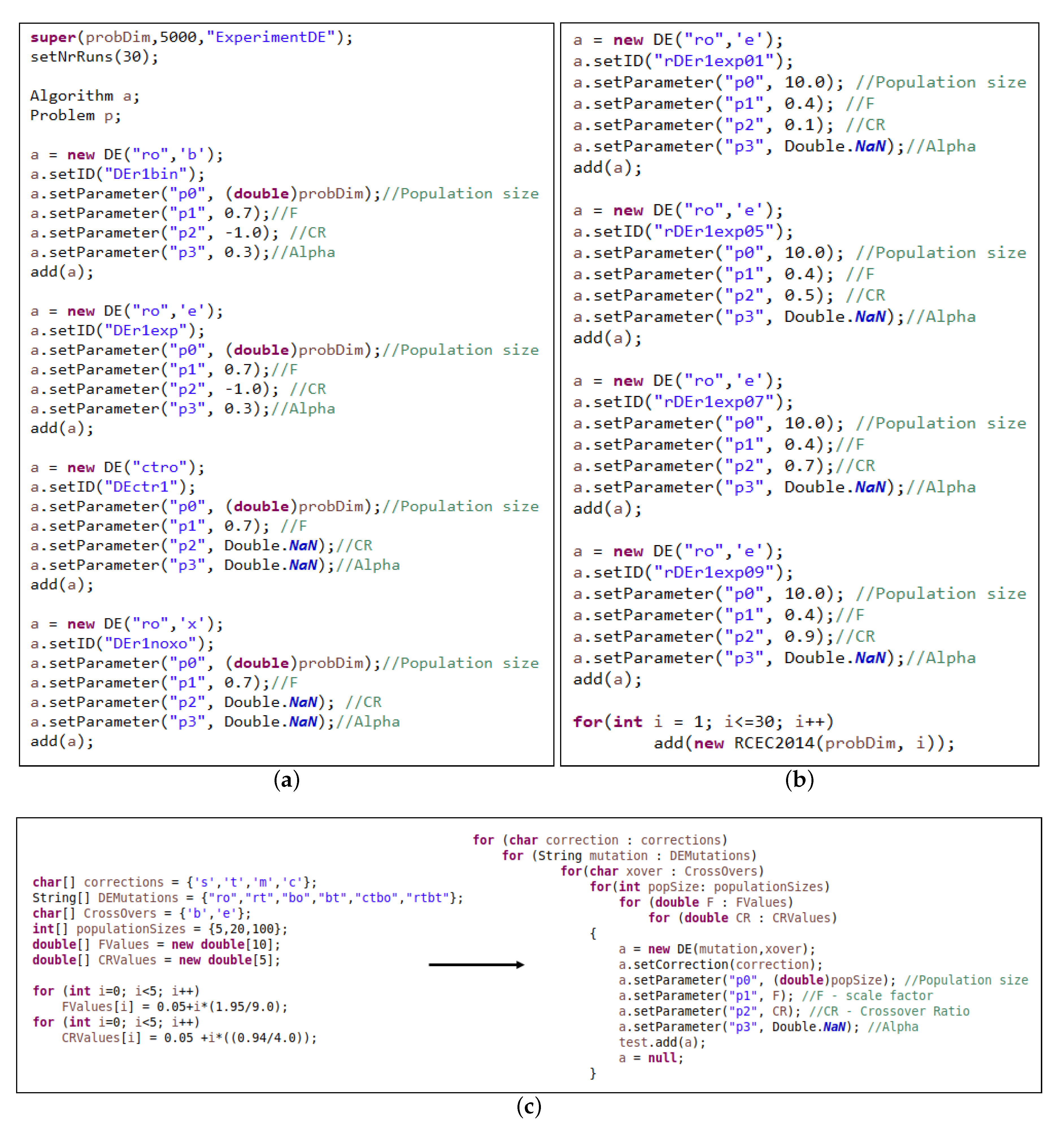
Task: Click the super(probDim,5000,"ExperimentDE") line
Action: coord(191,38)
